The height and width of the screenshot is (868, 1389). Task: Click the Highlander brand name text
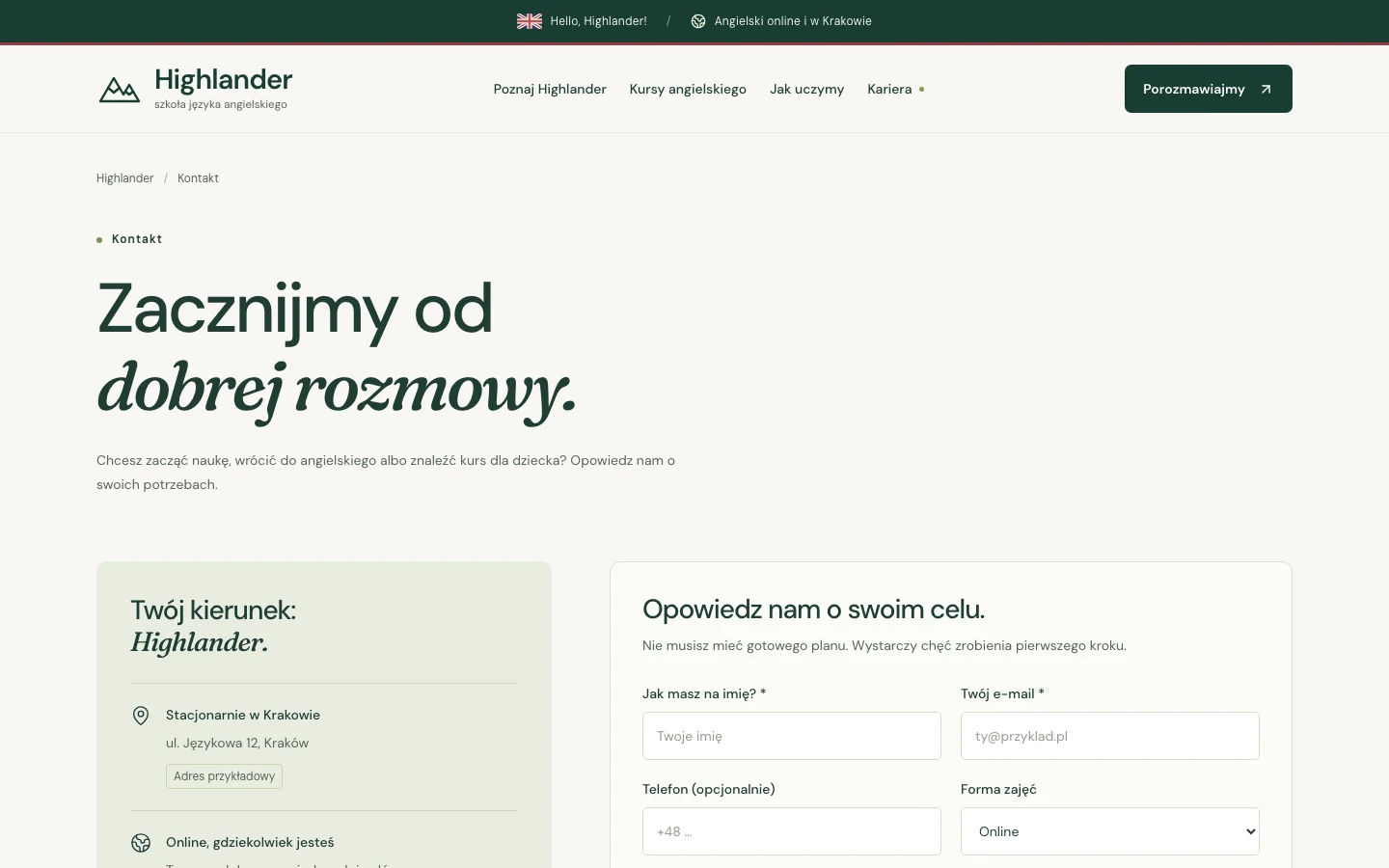[x=224, y=79]
